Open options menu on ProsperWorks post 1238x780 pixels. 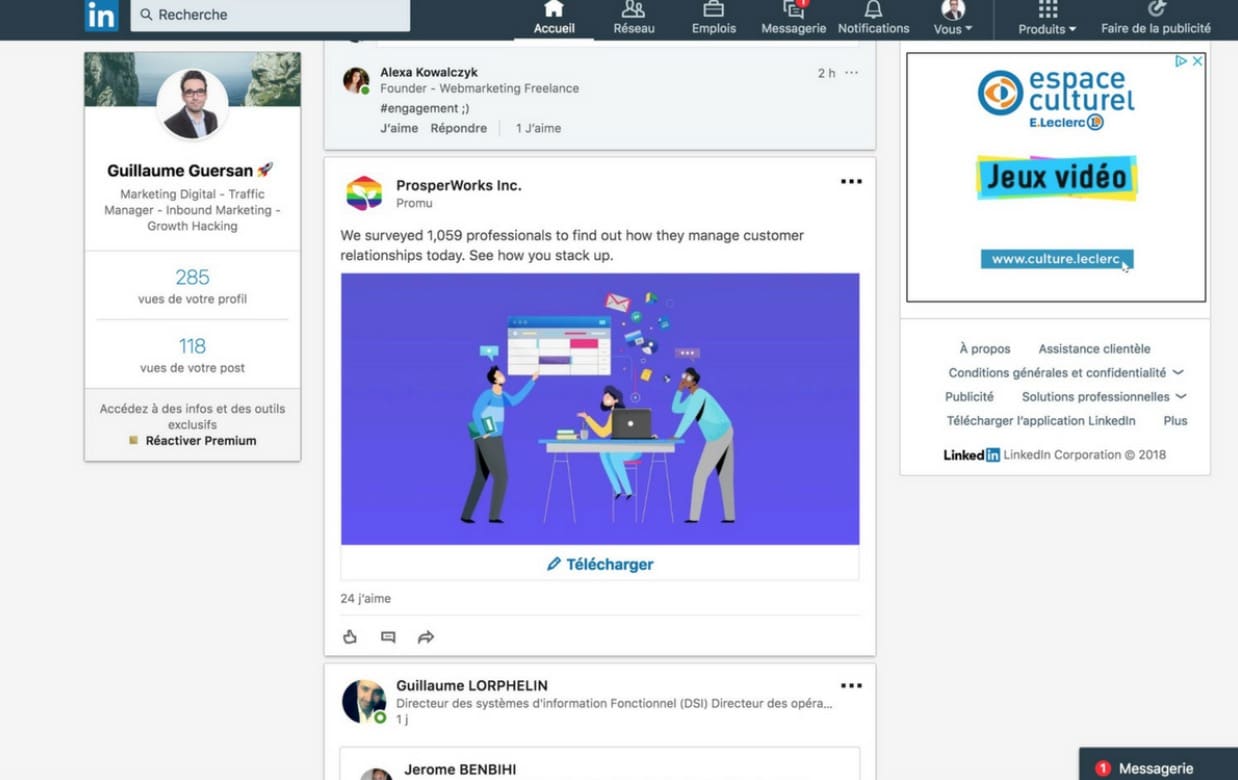tap(851, 182)
